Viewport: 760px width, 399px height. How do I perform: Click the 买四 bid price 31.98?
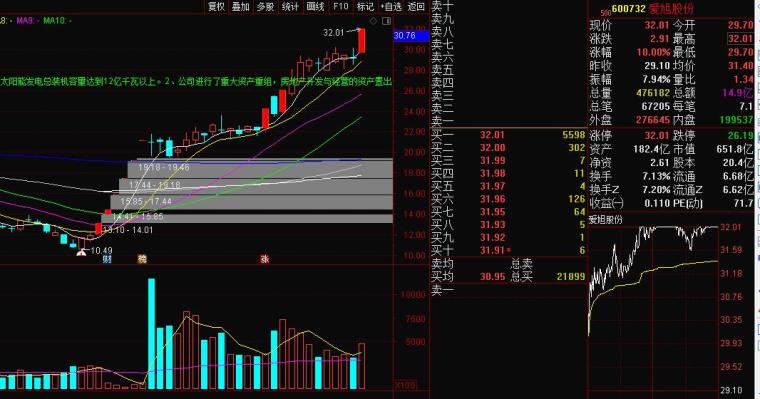(x=492, y=173)
